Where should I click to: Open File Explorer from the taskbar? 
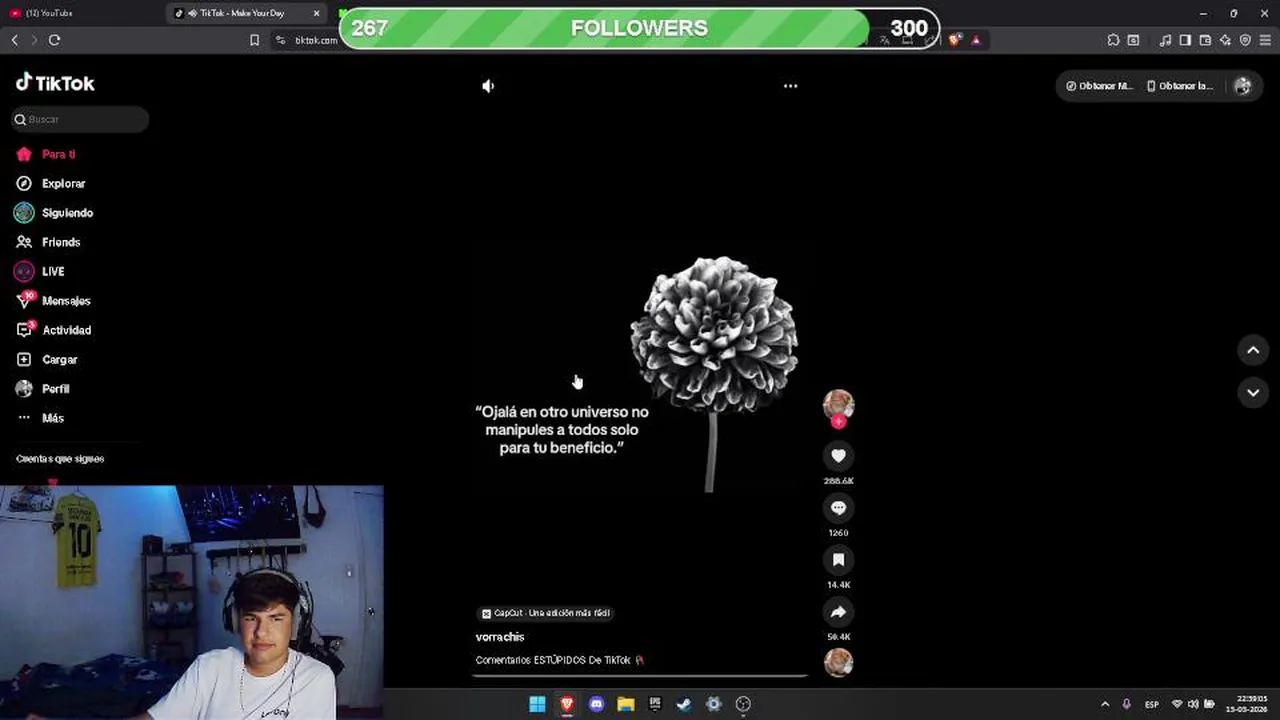click(626, 704)
